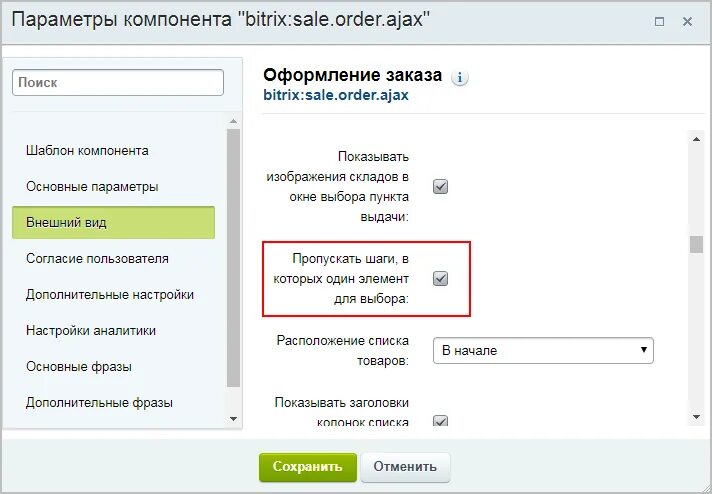The width and height of the screenshot is (712, 494).
Task: Open Дополнительные настройки in the sidebar
Action: coord(110,294)
